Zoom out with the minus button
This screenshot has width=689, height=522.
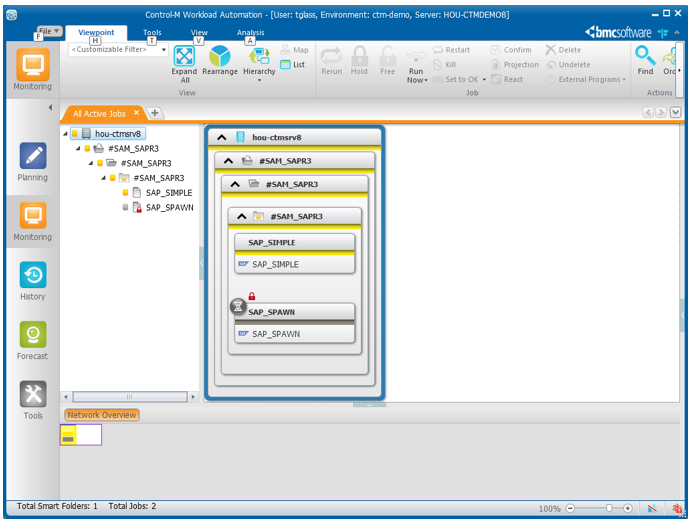tap(570, 508)
